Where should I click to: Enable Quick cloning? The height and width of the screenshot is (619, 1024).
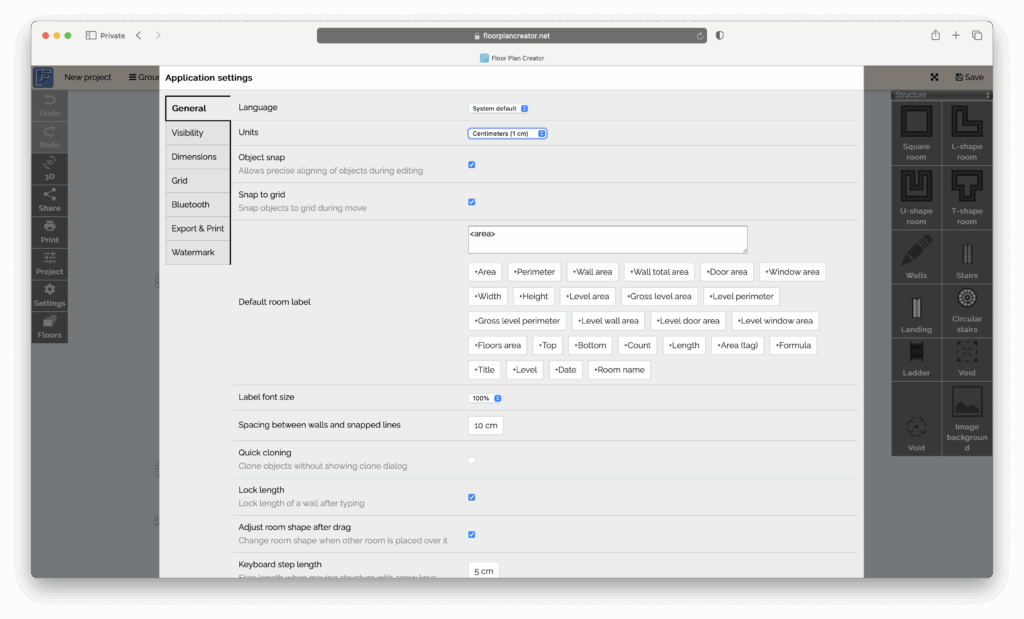click(471, 459)
